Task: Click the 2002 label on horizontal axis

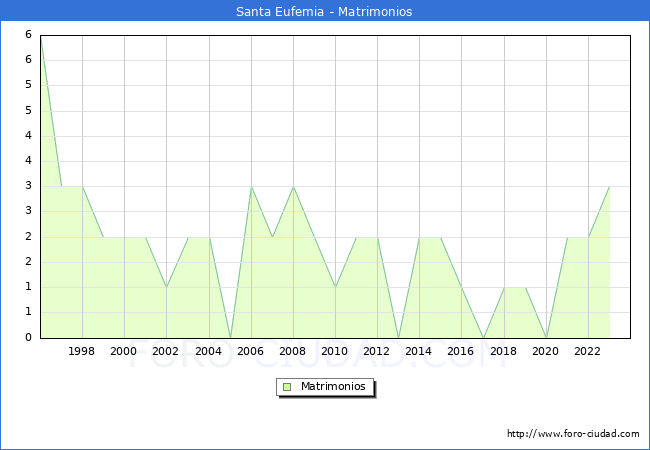Action: point(166,351)
